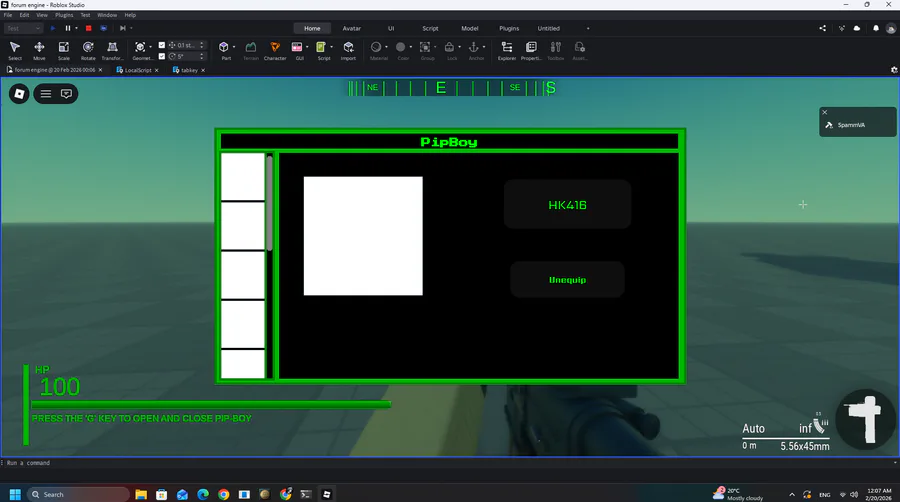Viewport: 900px width, 502px height.
Task: Open the Window menu
Action: pos(107,15)
